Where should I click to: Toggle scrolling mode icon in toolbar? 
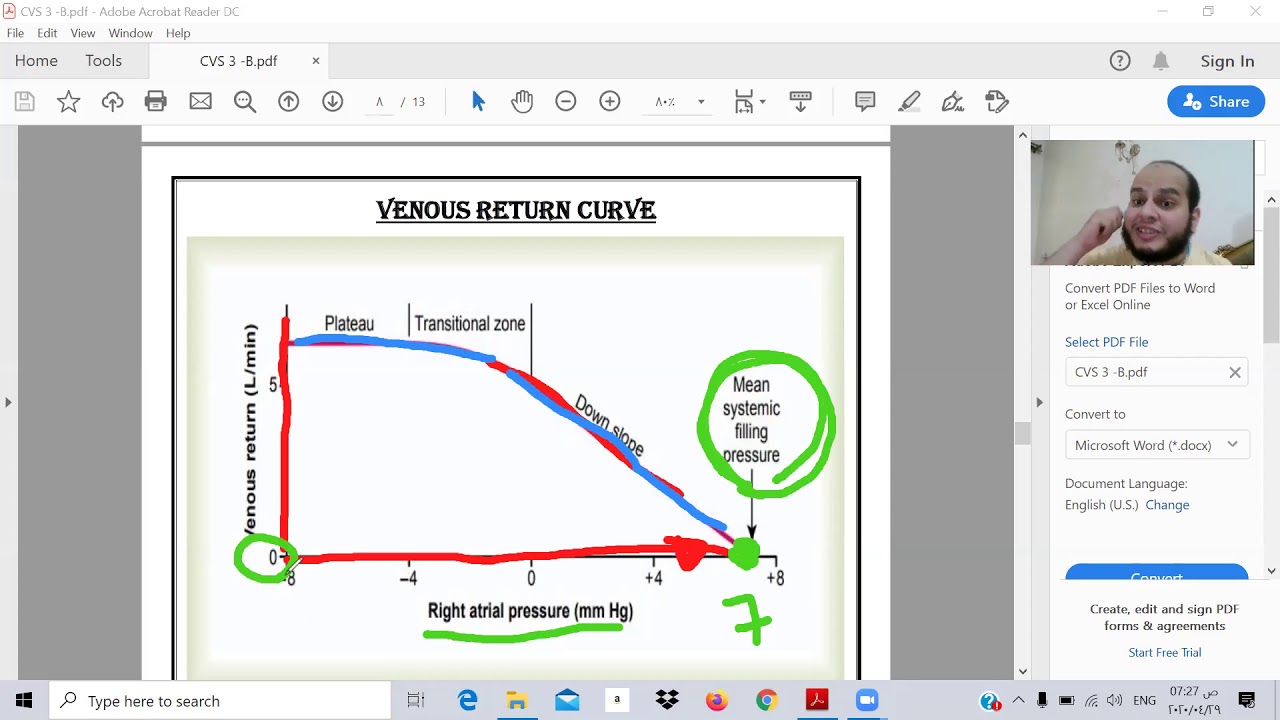point(800,101)
